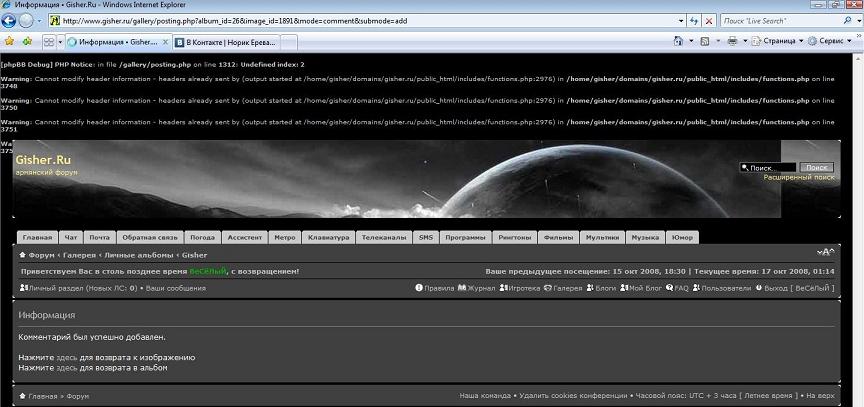Click the Print icon in command bar
The height and width of the screenshot is (407, 864).
click(732, 41)
